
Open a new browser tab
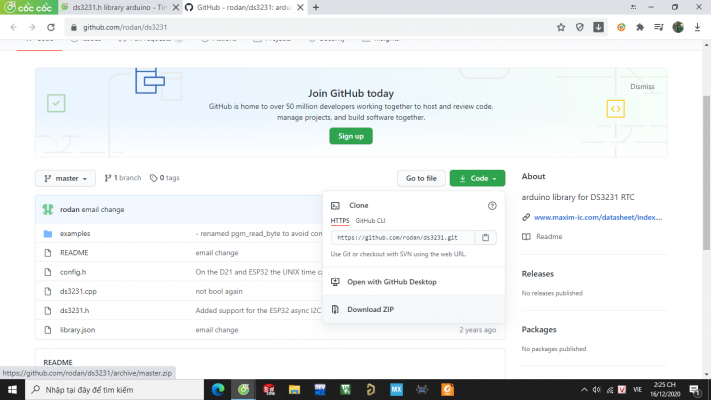[x=316, y=7]
